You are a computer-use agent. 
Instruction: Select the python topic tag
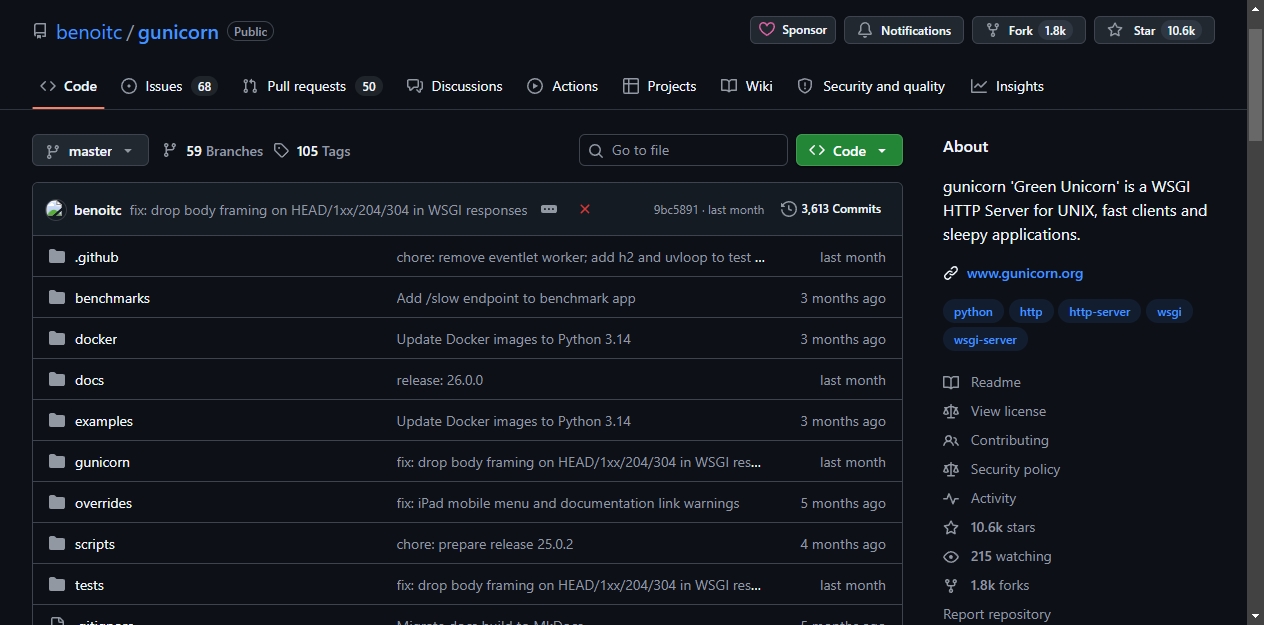click(973, 312)
